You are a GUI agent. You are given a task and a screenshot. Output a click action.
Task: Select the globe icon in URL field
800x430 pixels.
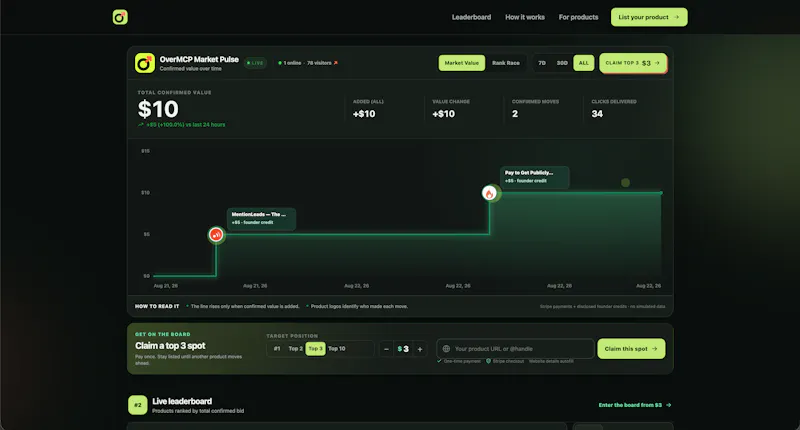[x=446, y=349]
